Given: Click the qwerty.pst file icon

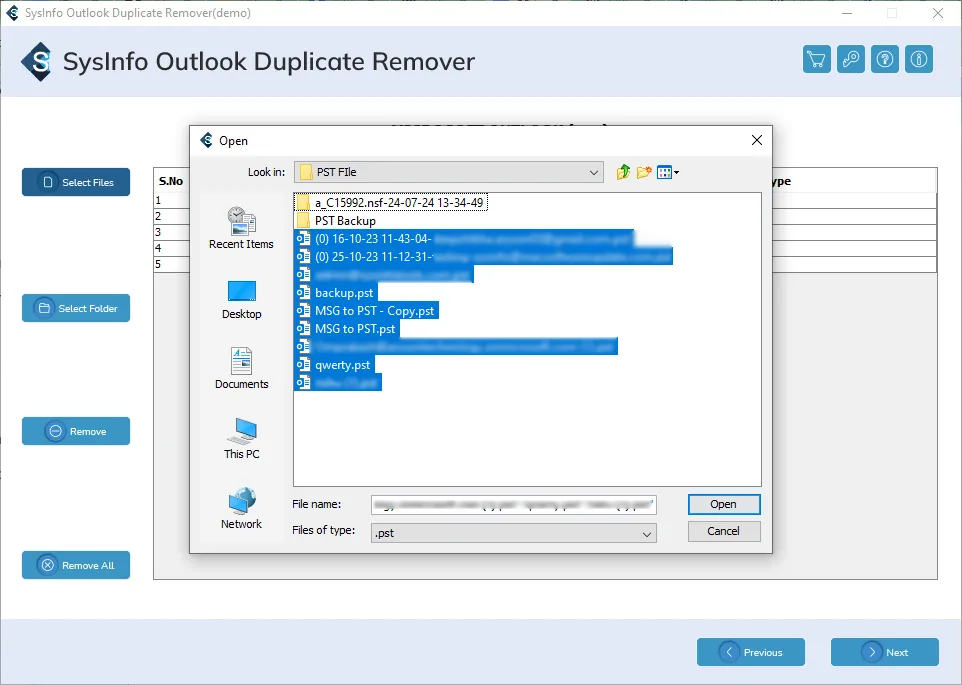Looking at the screenshot, I should pos(303,365).
